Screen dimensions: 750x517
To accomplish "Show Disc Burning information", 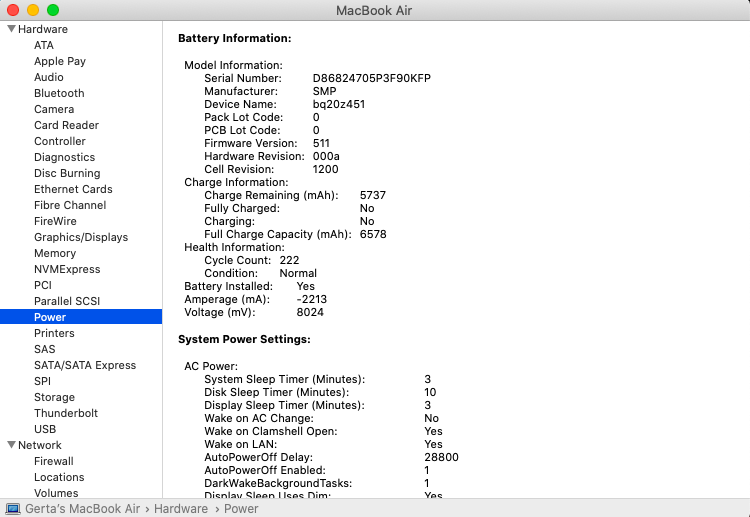I will [x=67, y=173].
